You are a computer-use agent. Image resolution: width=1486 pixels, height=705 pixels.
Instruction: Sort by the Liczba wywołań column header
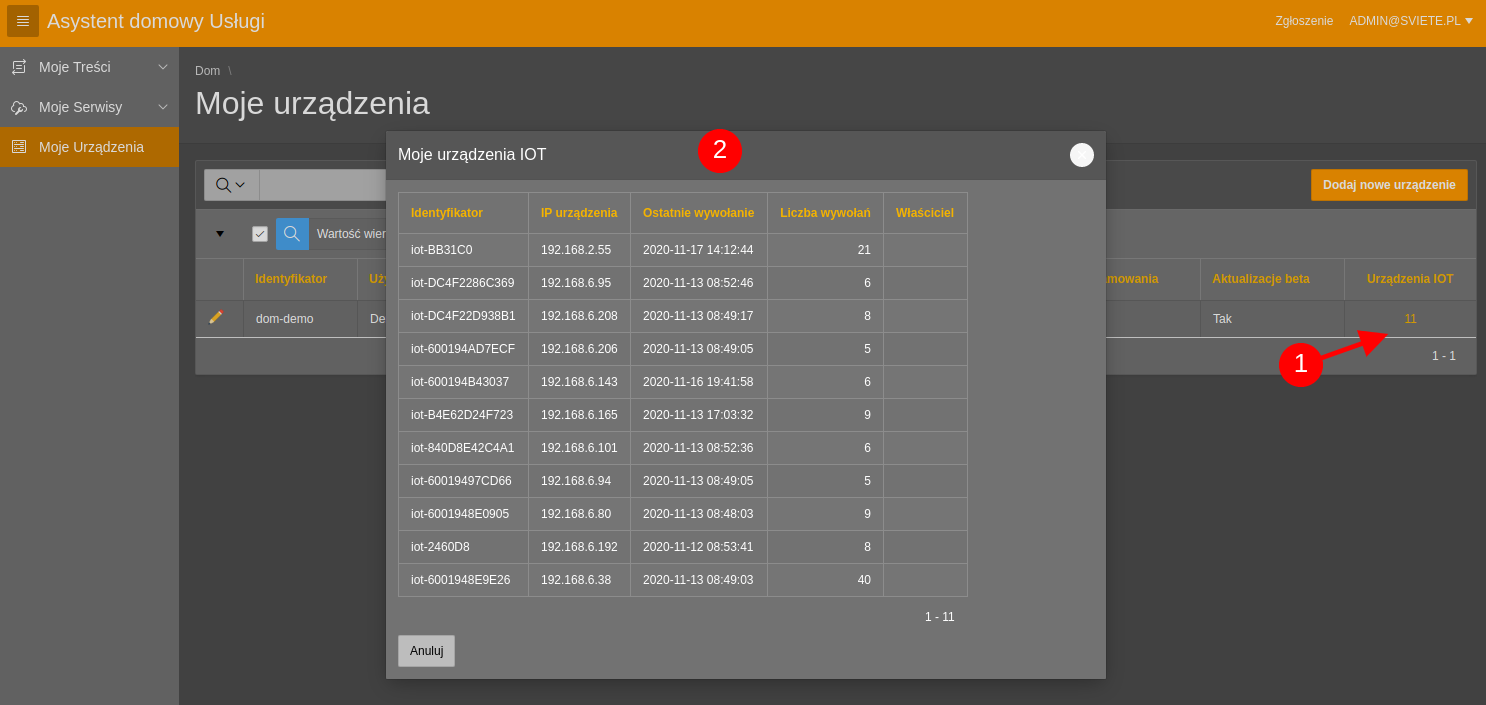(x=825, y=213)
